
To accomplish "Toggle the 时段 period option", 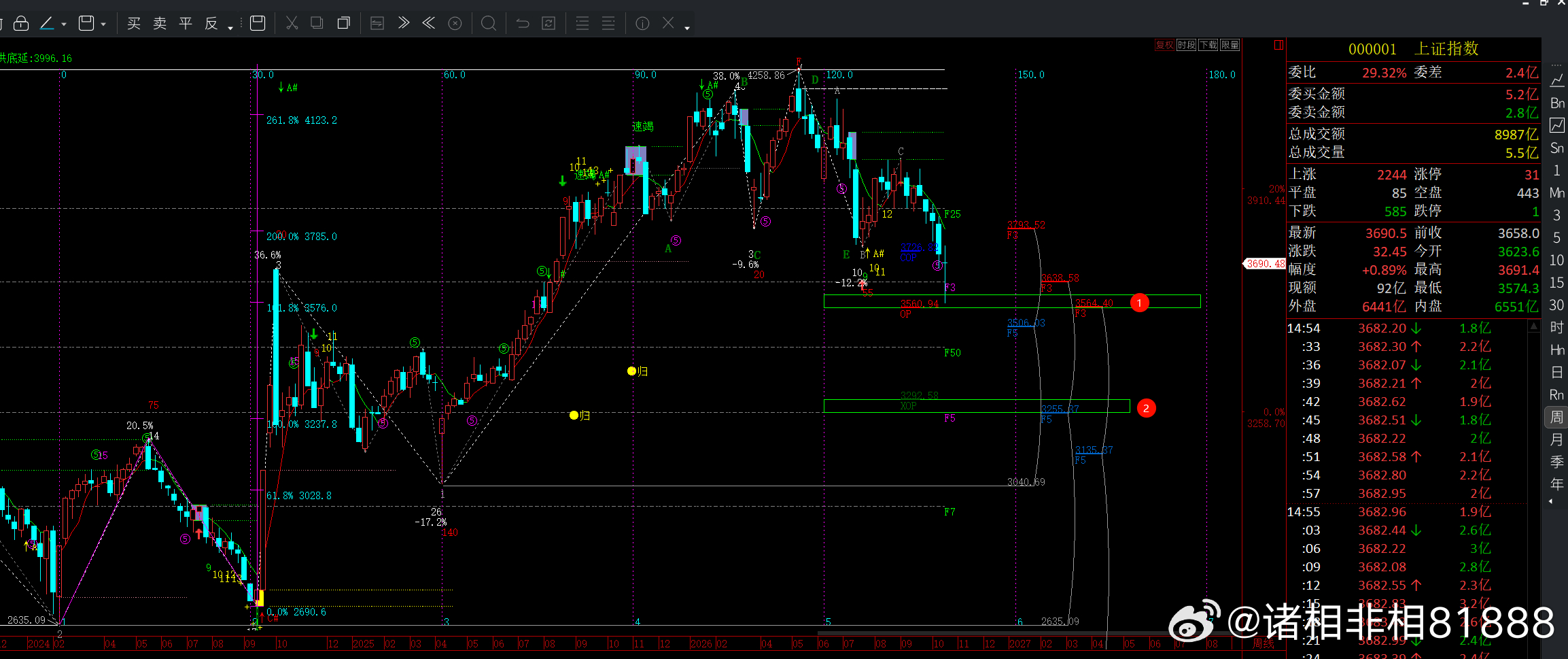I will tap(1187, 45).
